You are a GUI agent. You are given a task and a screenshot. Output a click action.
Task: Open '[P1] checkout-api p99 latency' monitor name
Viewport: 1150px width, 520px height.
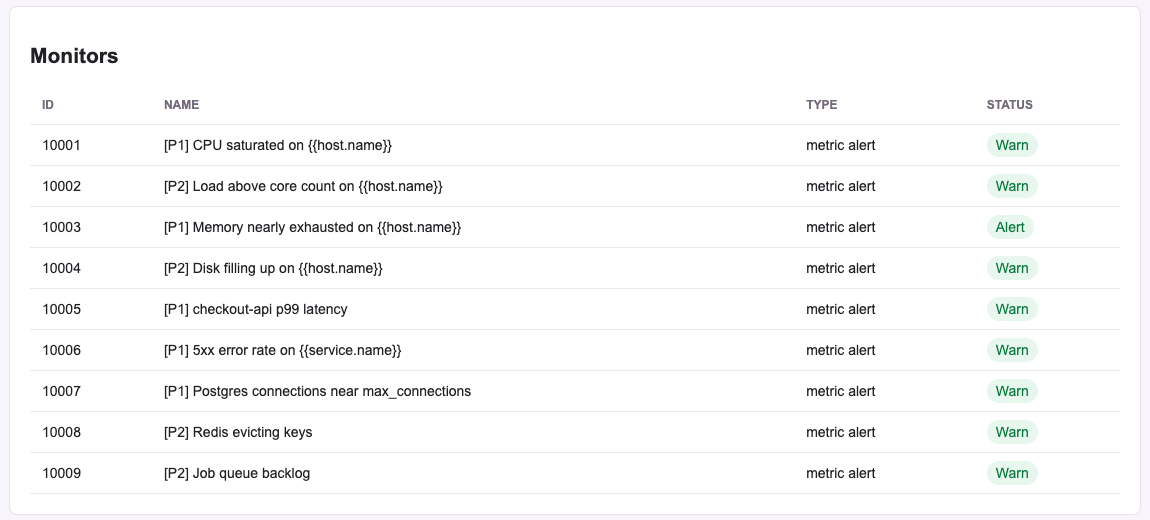255,310
